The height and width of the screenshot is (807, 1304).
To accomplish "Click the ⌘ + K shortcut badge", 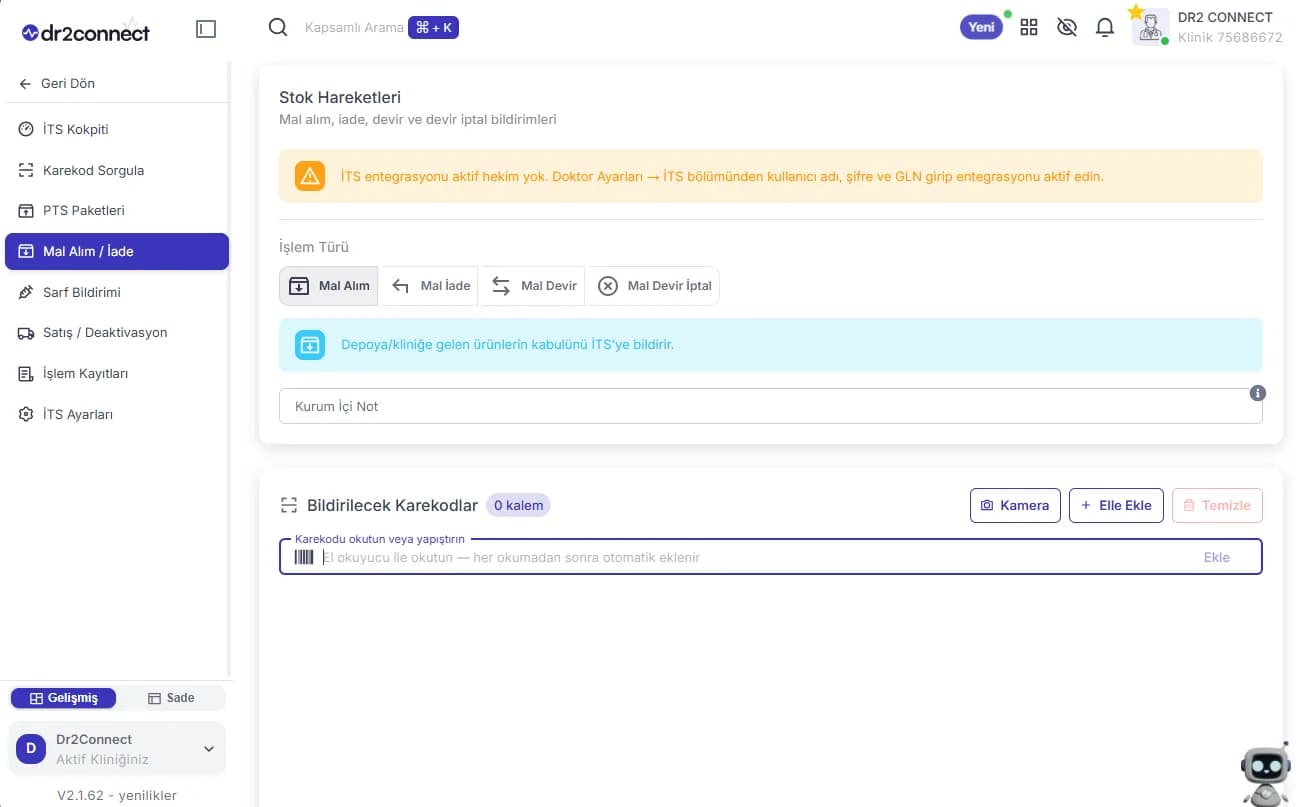I will click(433, 28).
